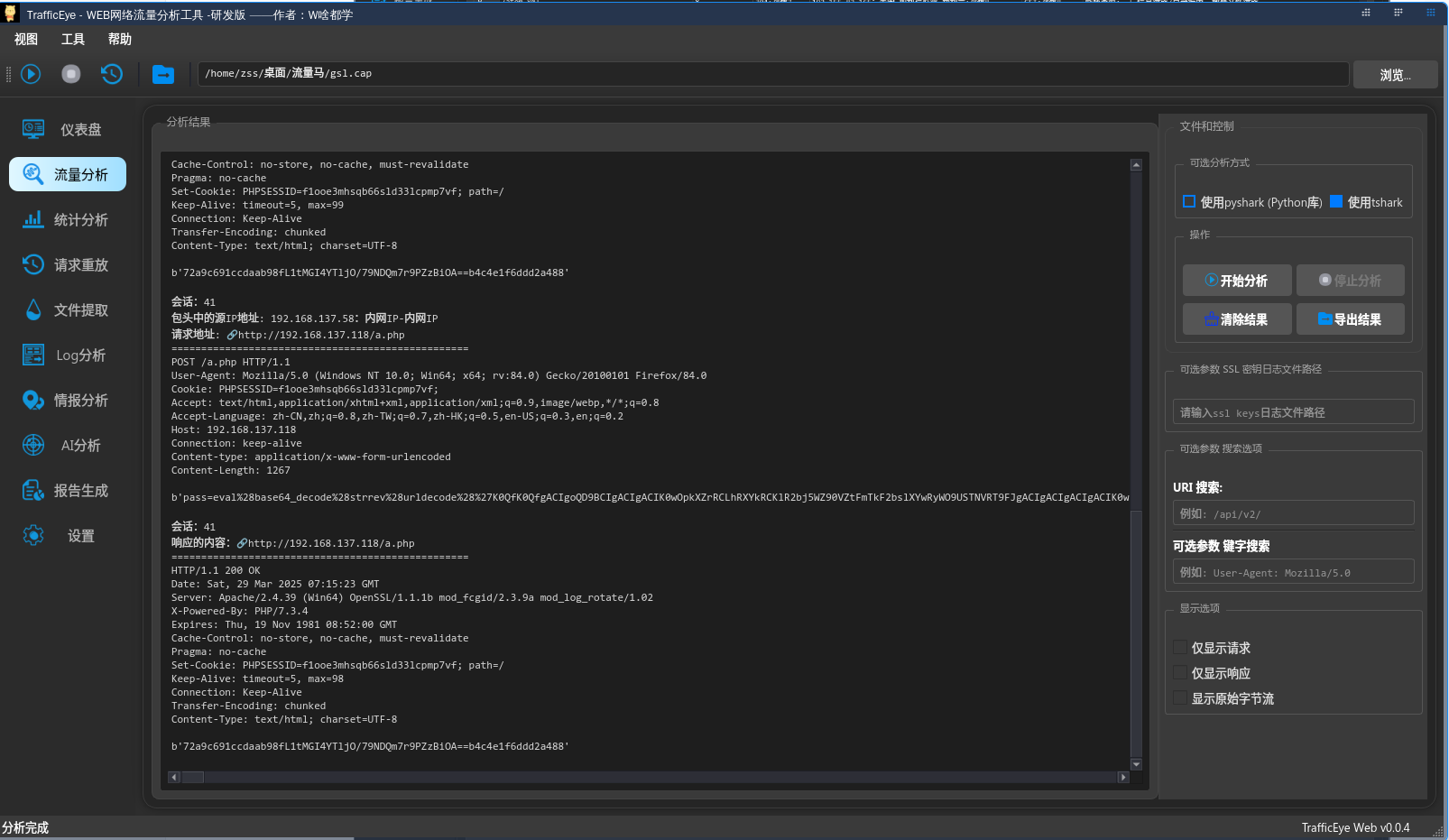This screenshot has height=840, width=1449.
Task: Export results with the 导出结果 button
Action: point(1350,318)
